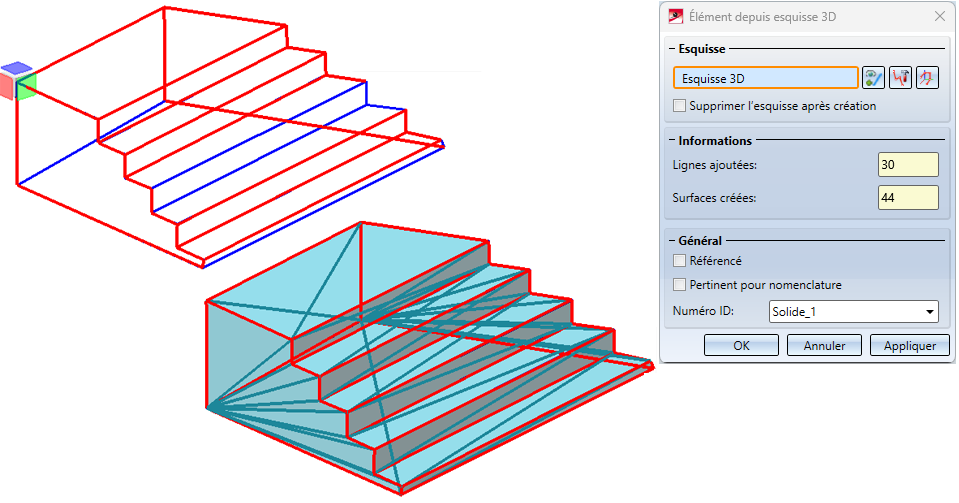Close the 'Élément depuis esquisse 3D' dialog
Viewport: 959px width, 503px height.
coord(940,17)
